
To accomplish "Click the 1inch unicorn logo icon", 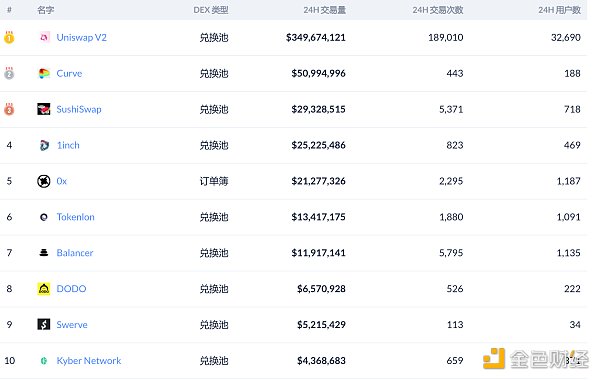I will [x=44, y=145].
